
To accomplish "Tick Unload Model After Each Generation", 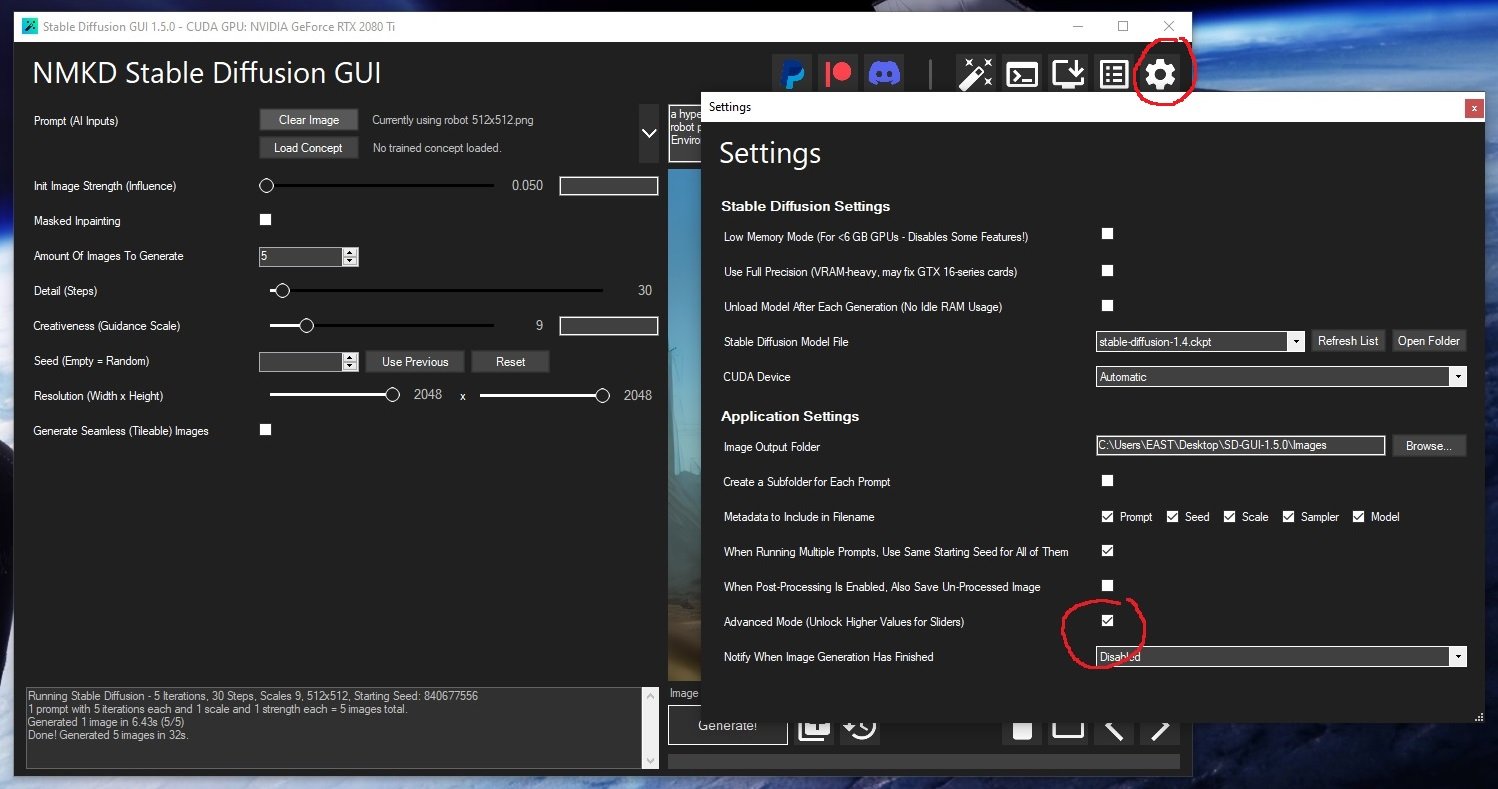I will [x=1107, y=305].
